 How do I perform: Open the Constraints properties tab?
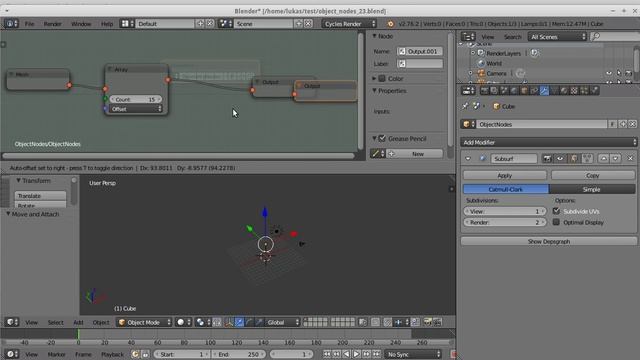(x=534, y=91)
